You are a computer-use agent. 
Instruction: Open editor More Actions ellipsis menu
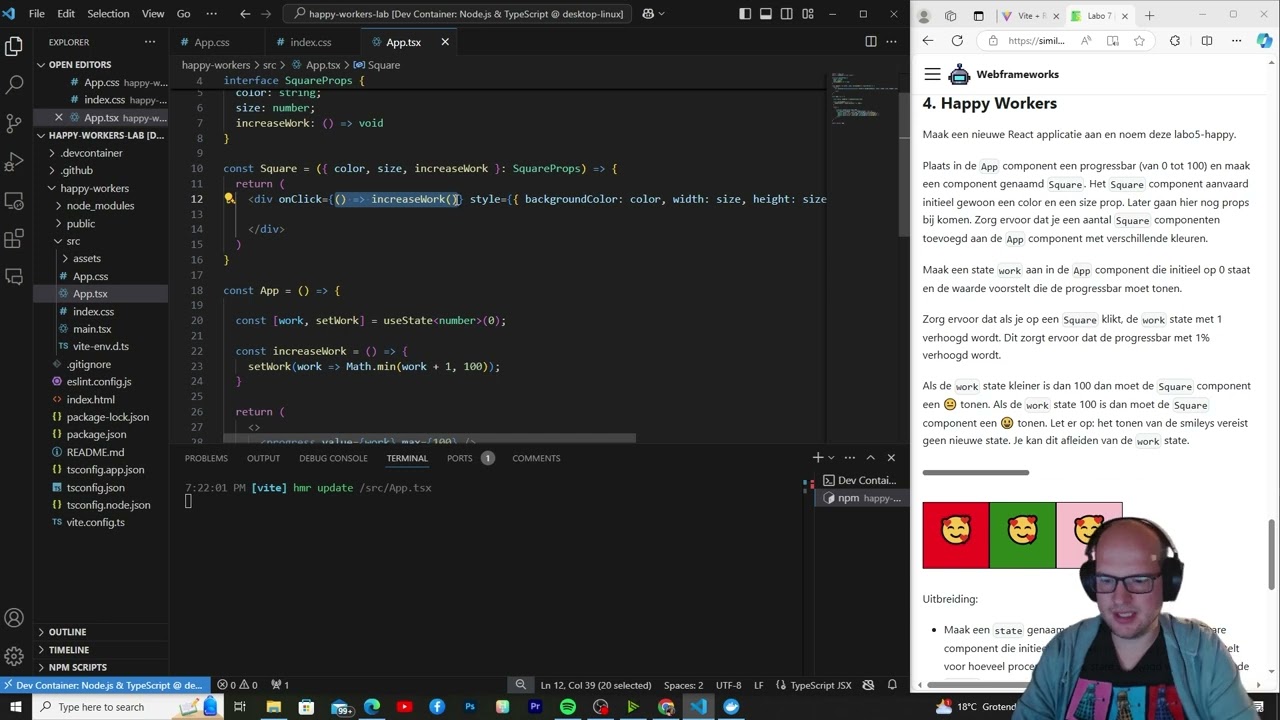pyautogui.click(x=891, y=42)
